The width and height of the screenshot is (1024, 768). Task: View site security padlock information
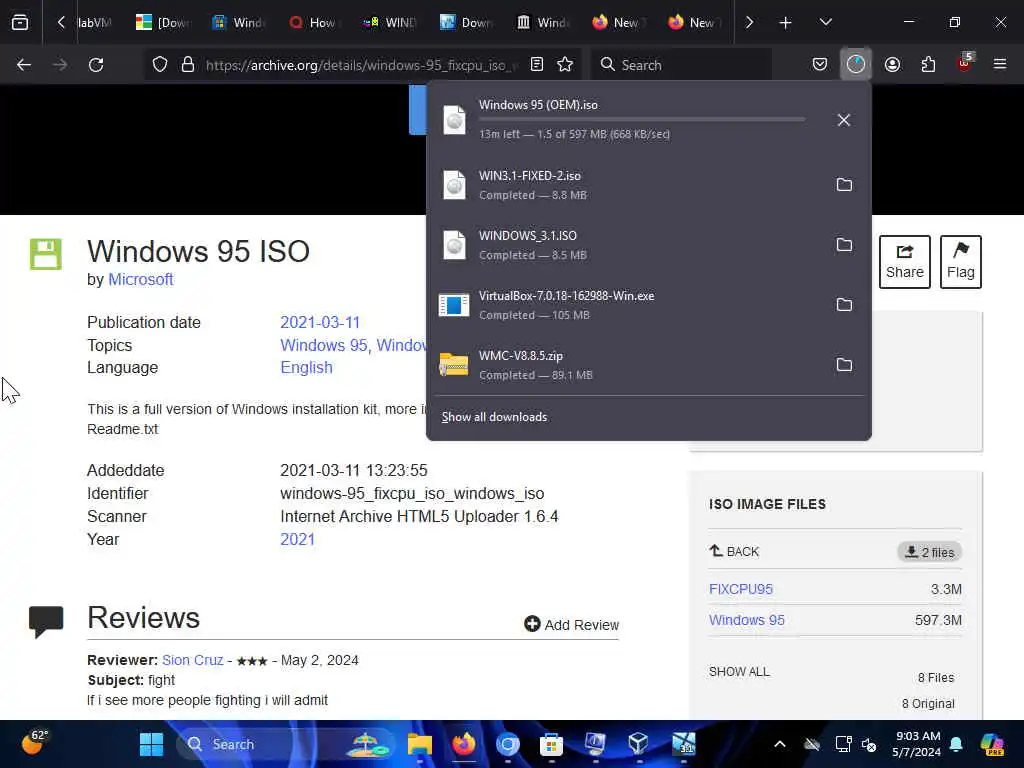click(x=188, y=65)
